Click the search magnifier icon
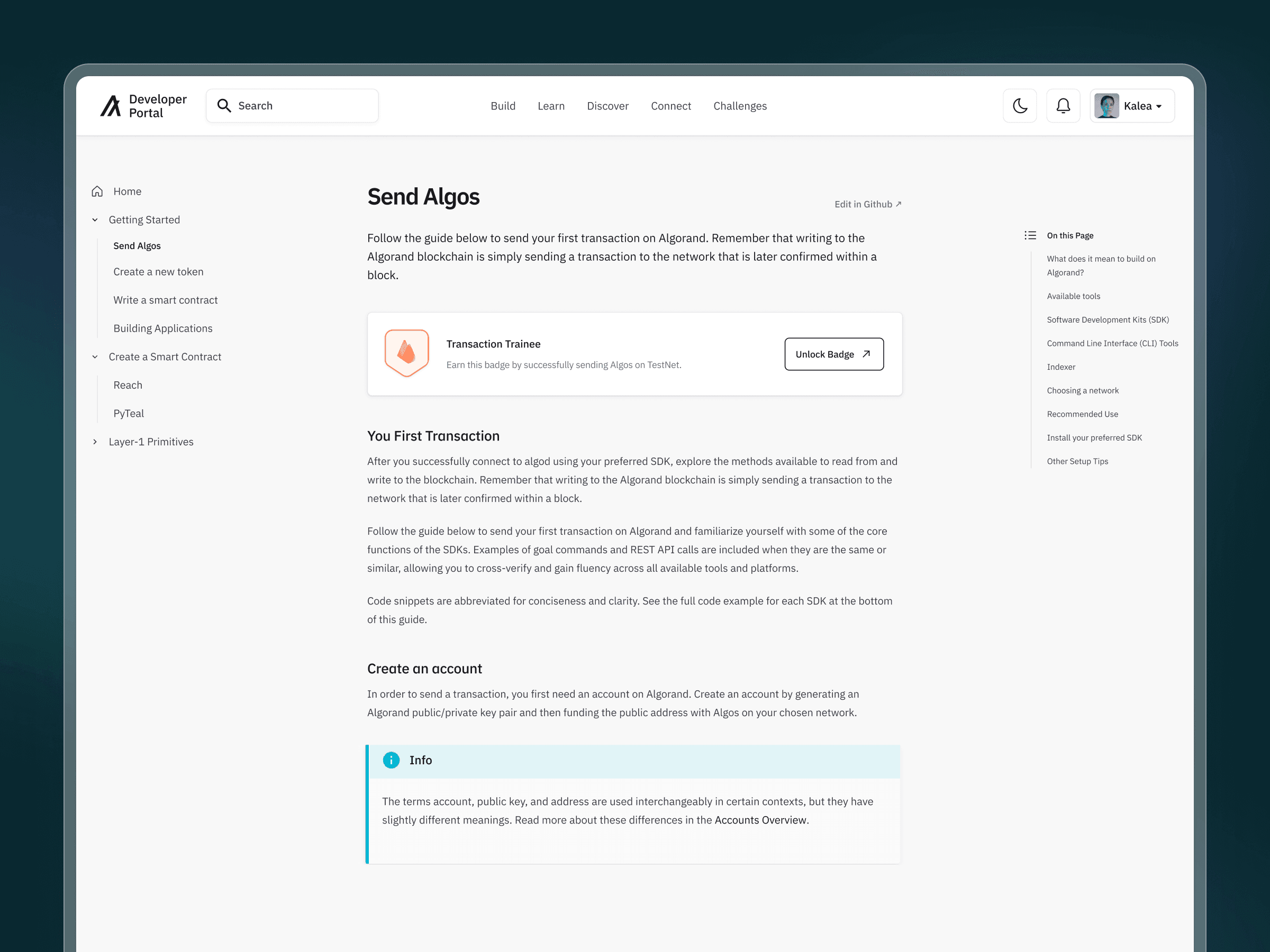1270x952 pixels. tap(223, 106)
